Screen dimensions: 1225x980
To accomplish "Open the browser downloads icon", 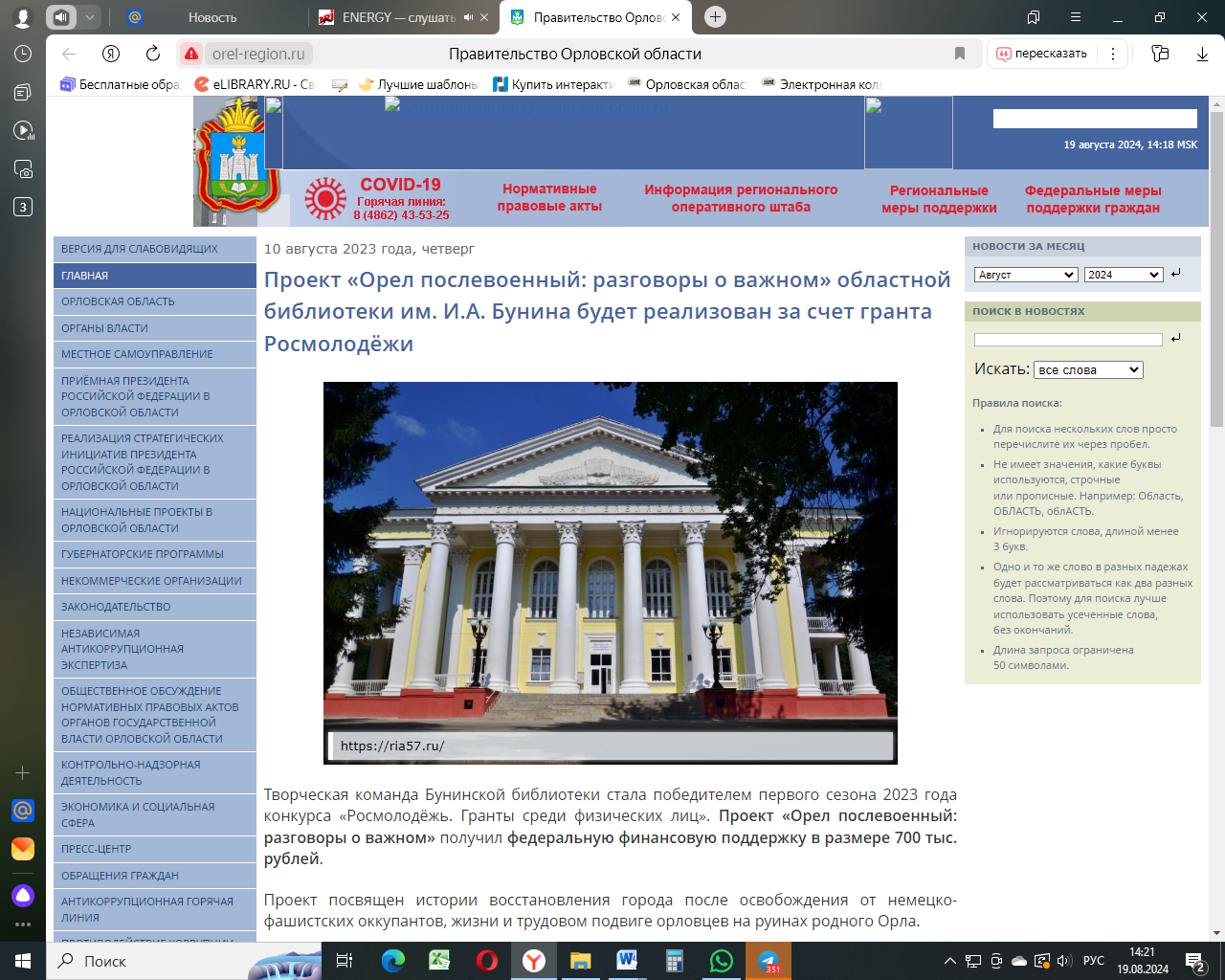I will coord(1202,54).
